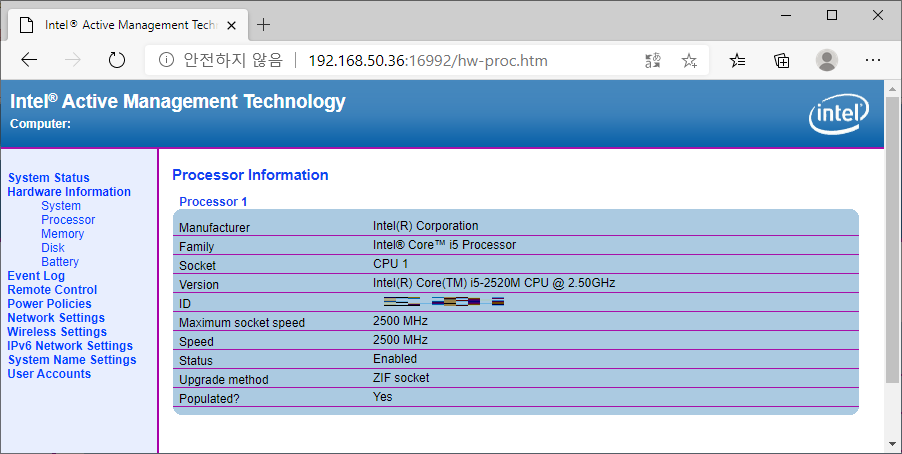Open System Name Settings page

pyautogui.click(x=72, y=360)
